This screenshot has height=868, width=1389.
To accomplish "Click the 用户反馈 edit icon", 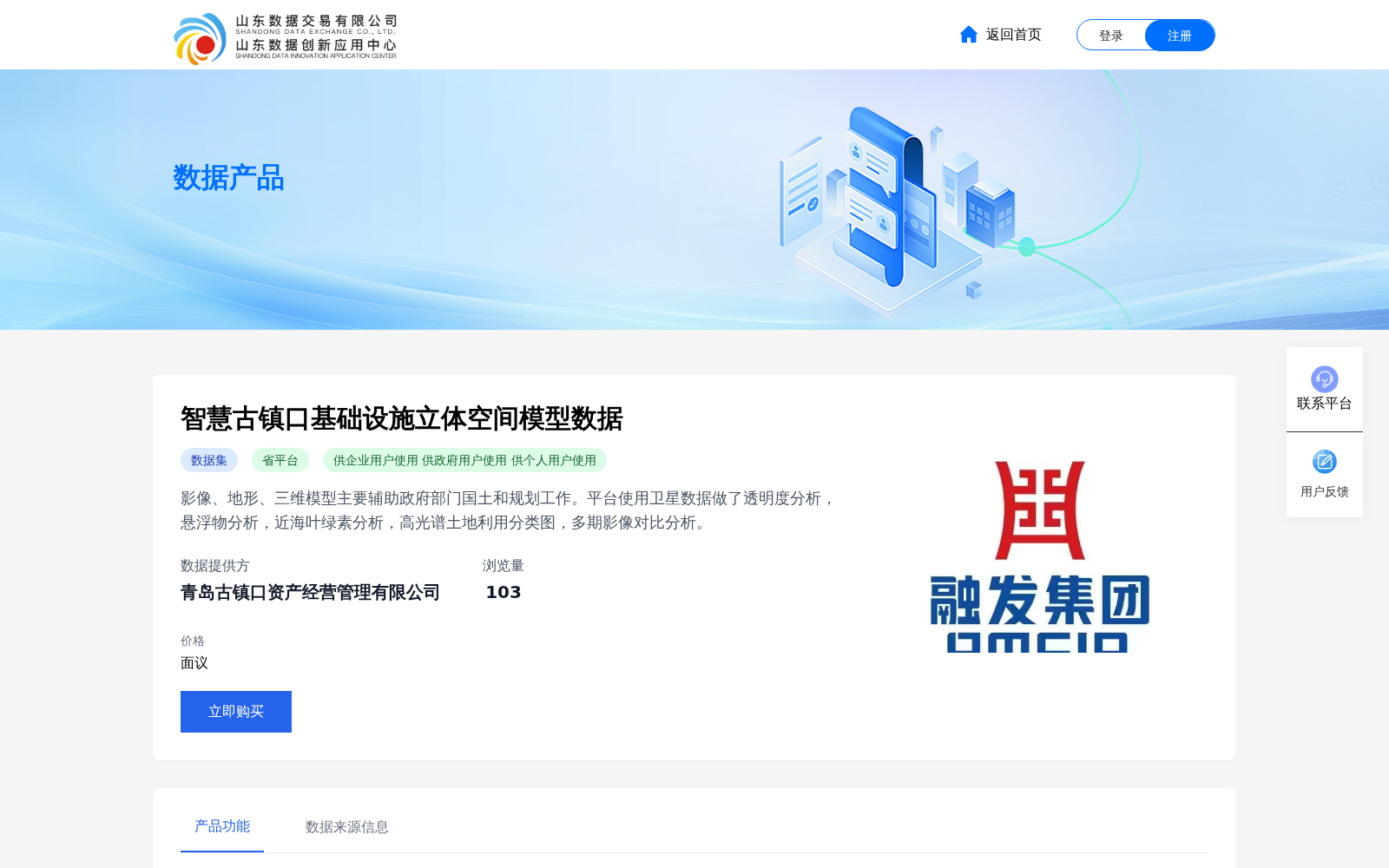I will pyautogui.click(x=1325, y=462).
